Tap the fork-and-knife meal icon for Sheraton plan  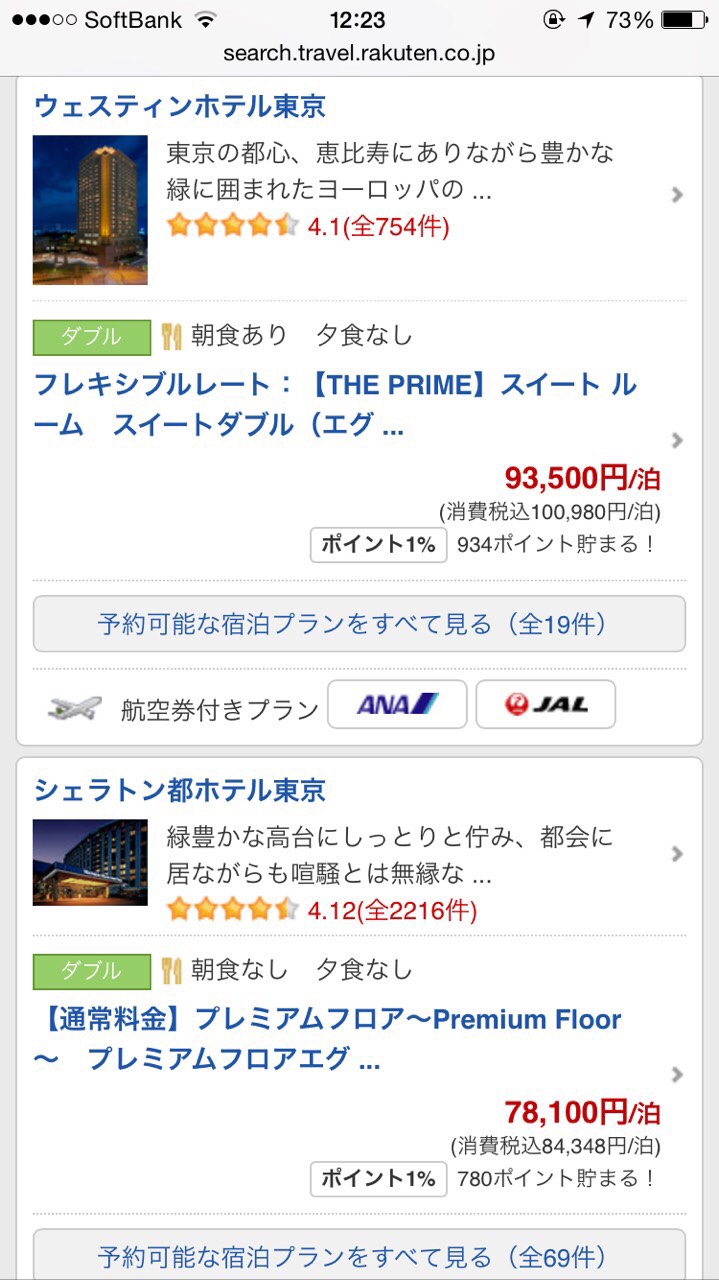tap(171, 970)
